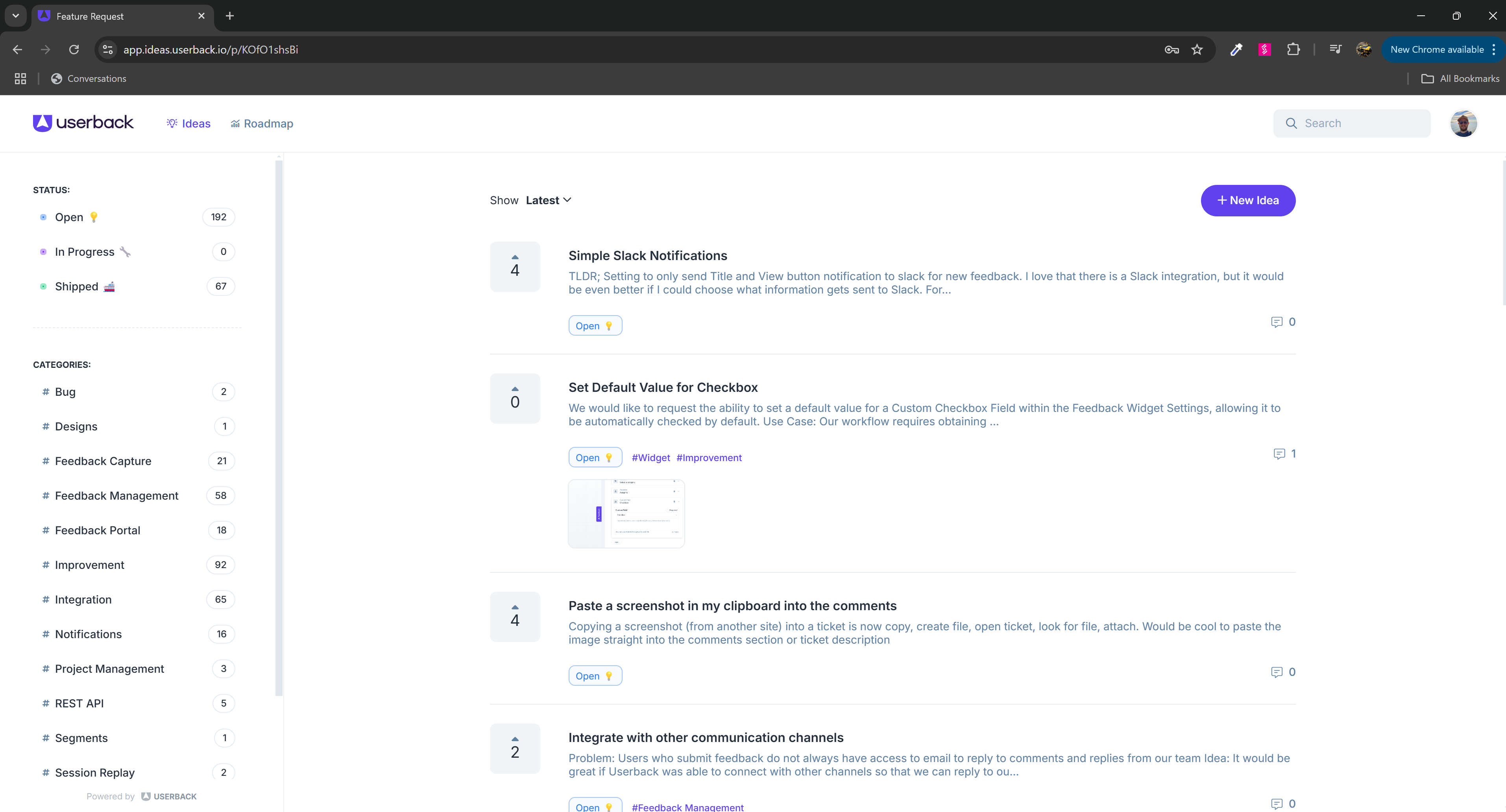Reload the page
Image resolution: width=1506 pixels, height=812 pixels.
coord(74,50)
